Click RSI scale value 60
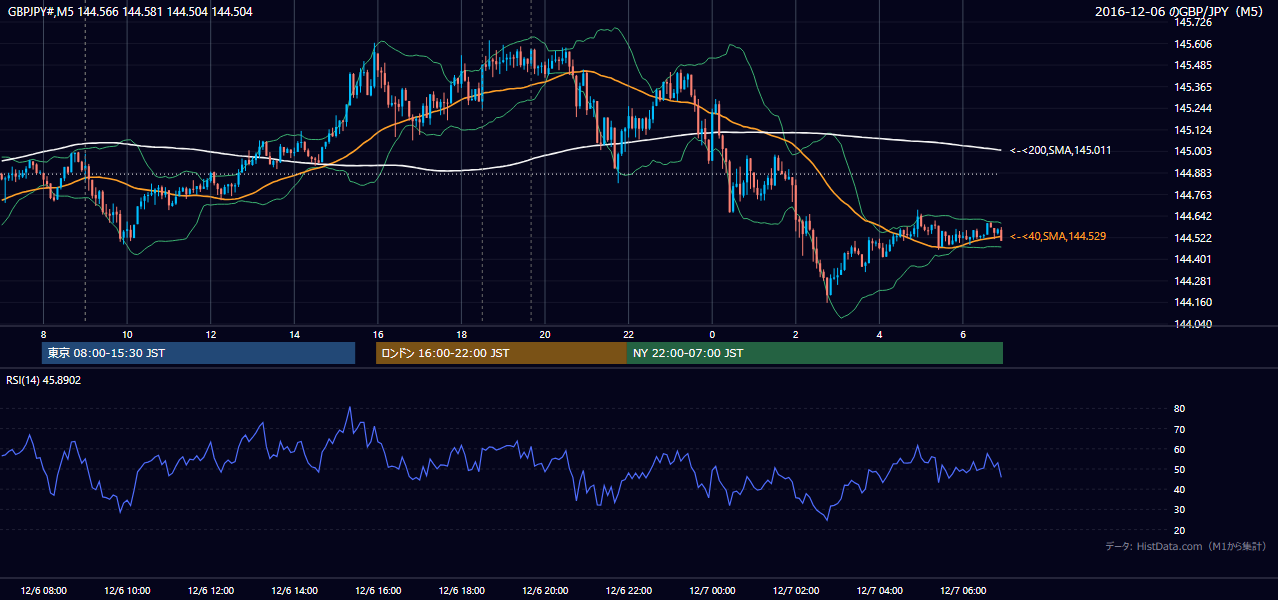 (x=1179, y=449)
